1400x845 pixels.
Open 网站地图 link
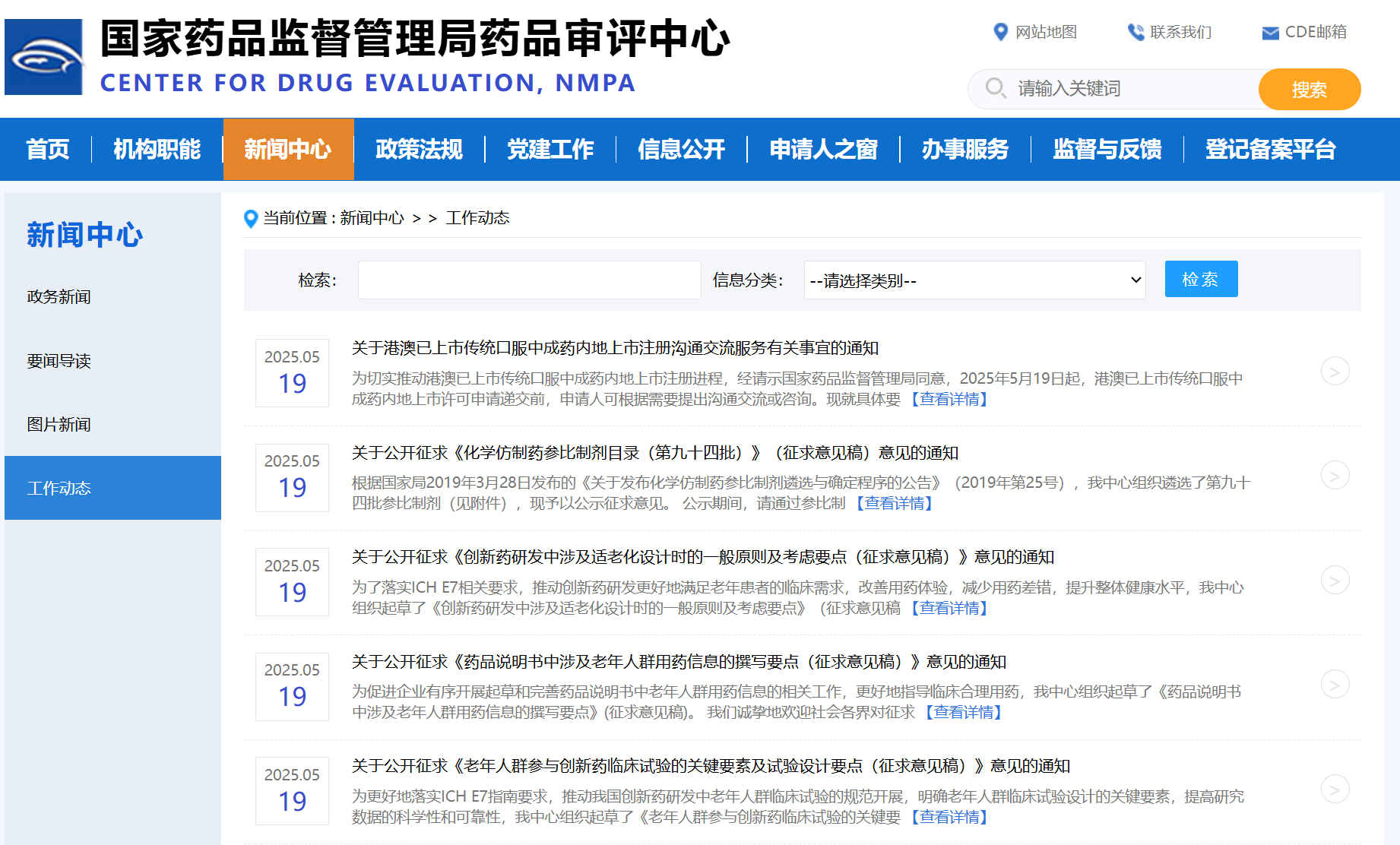coord(1047,32)
